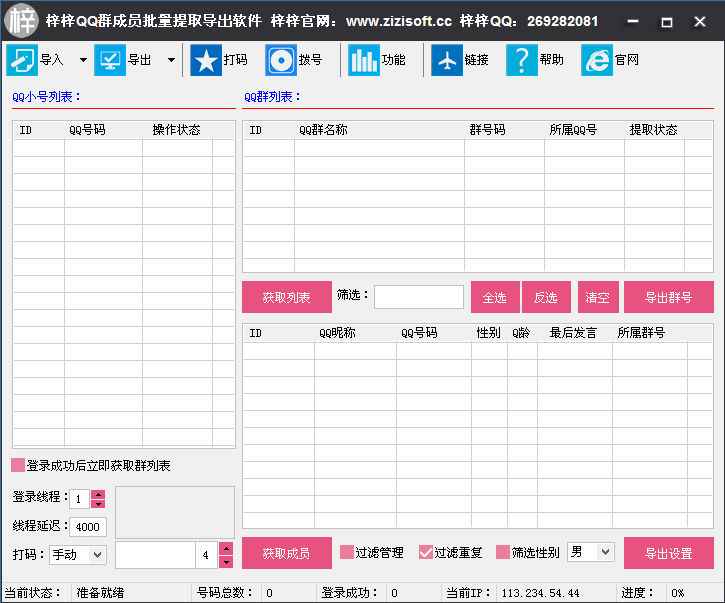Click the 操作状态 column header
The width and height of the screenshot is (725, 603).
pos(177,130)
